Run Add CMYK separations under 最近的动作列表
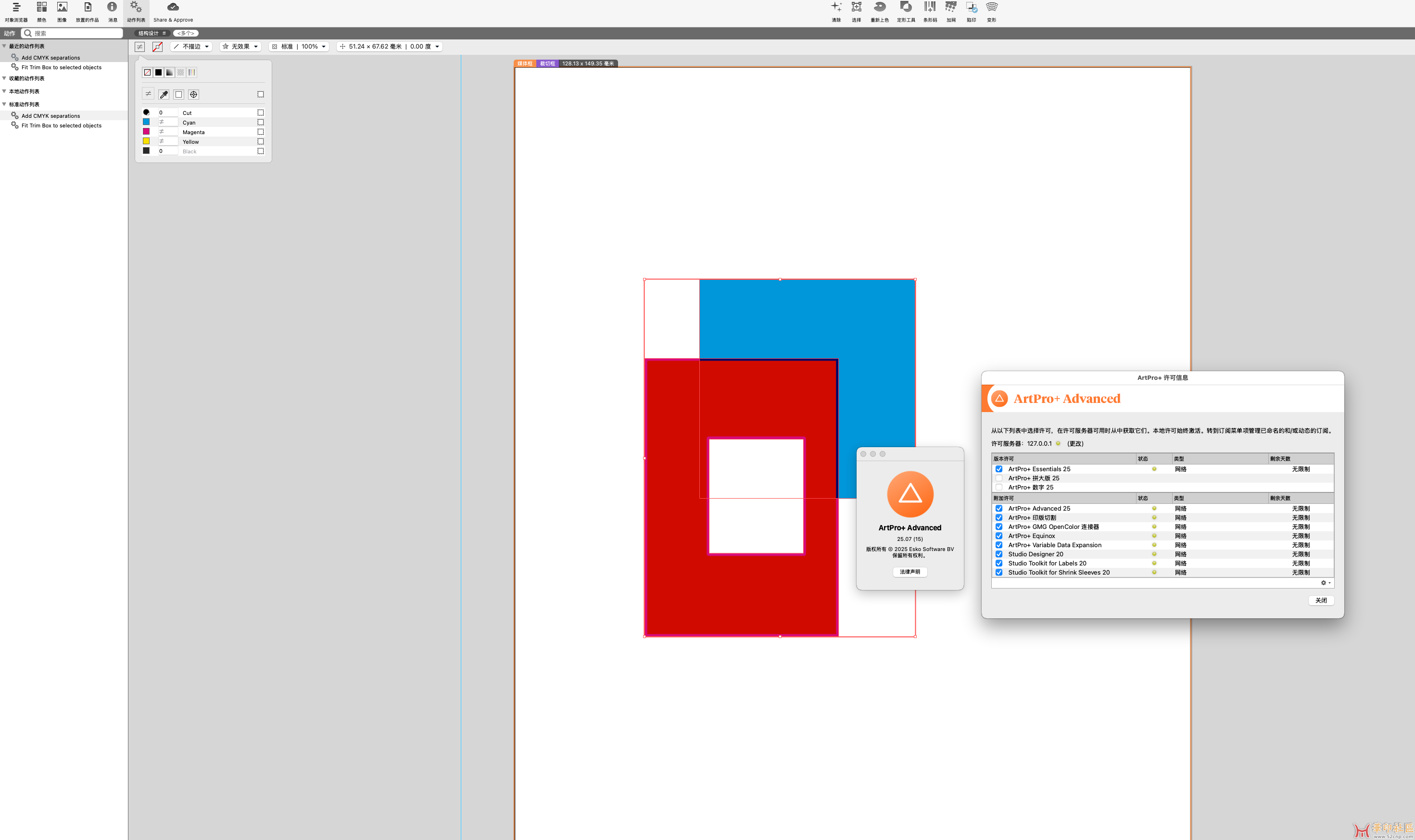The height and width of the screenshot is (840, 1415). coord(51,58)
